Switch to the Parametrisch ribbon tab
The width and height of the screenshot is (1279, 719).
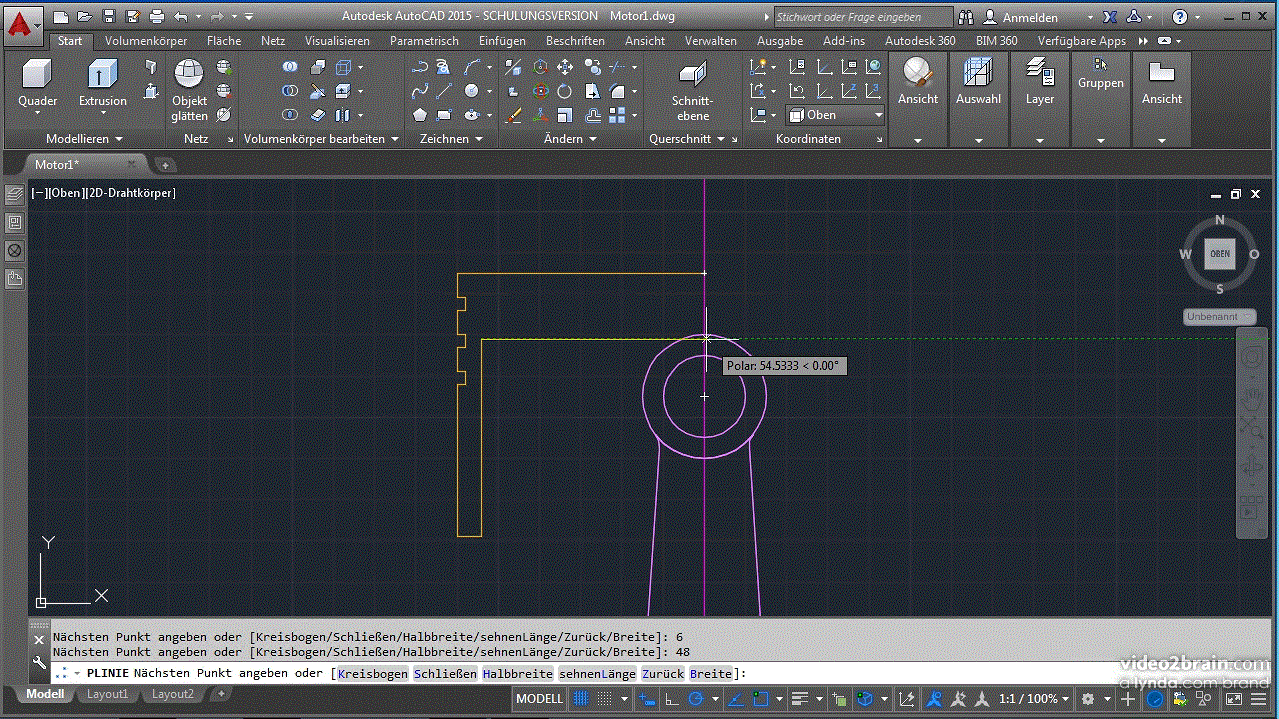tap(424, 41)
